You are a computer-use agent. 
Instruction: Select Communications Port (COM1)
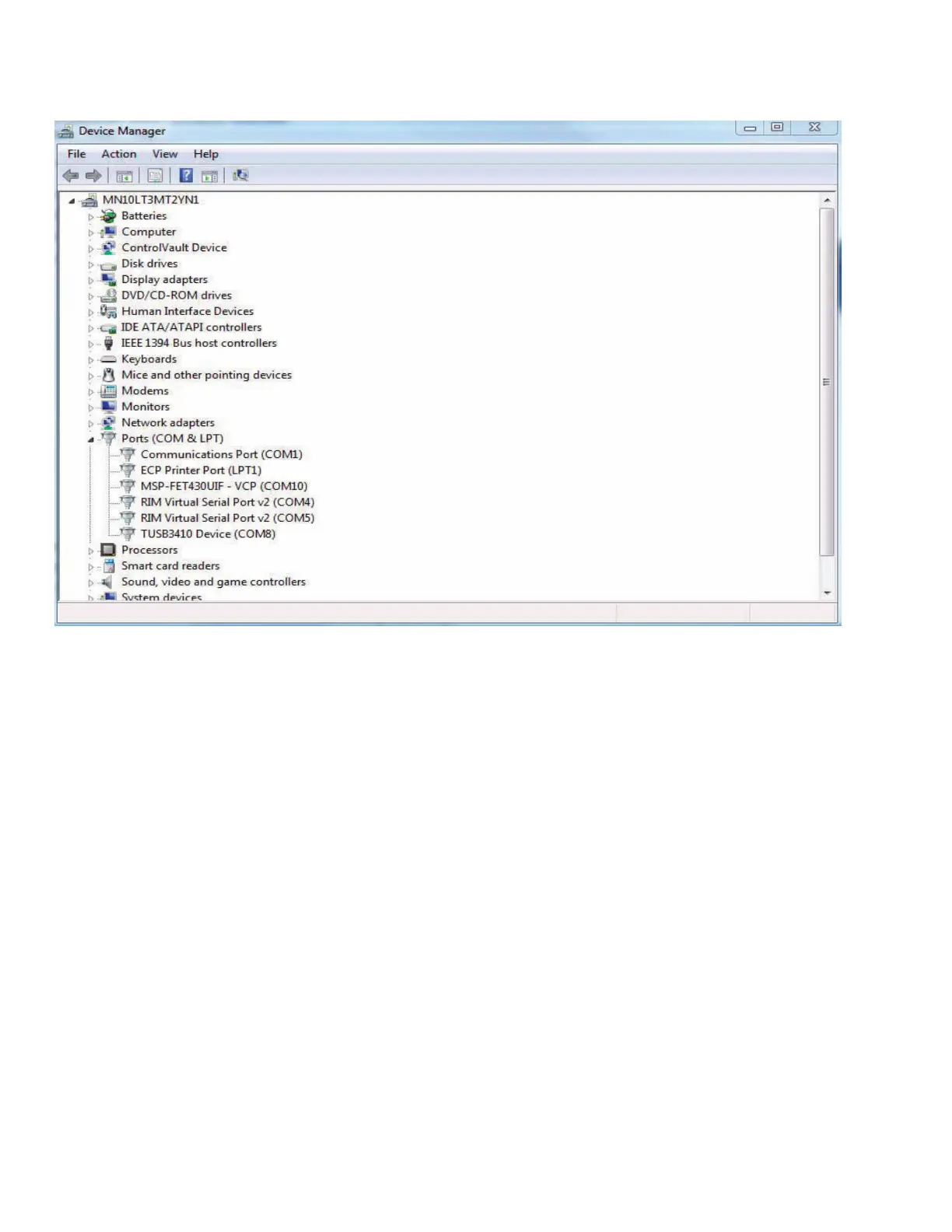click(222, 454)
